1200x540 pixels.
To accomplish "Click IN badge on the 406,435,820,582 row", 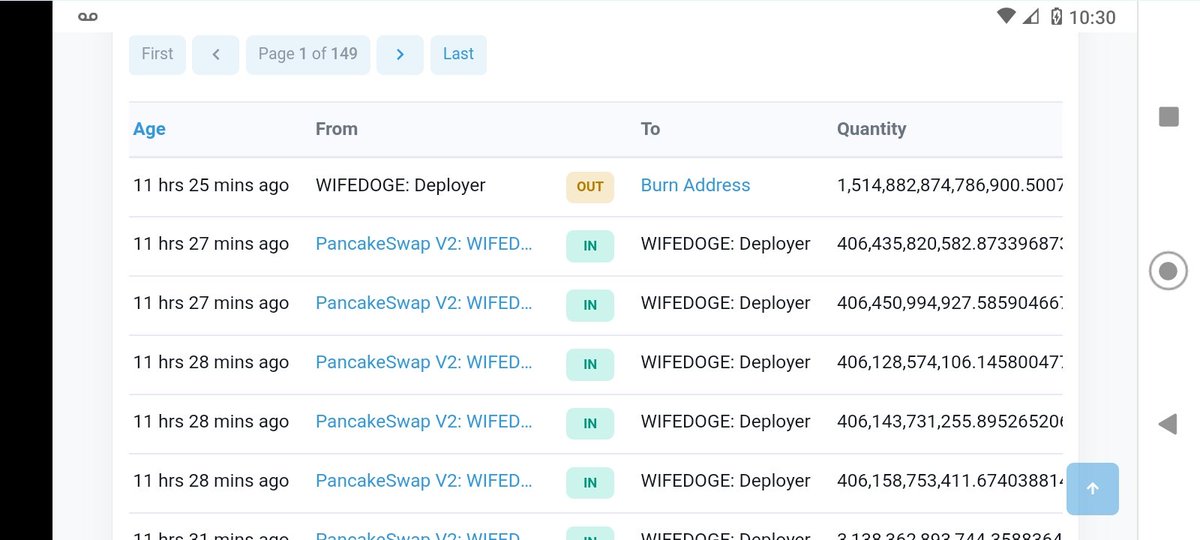I will [x=590, y=246].
